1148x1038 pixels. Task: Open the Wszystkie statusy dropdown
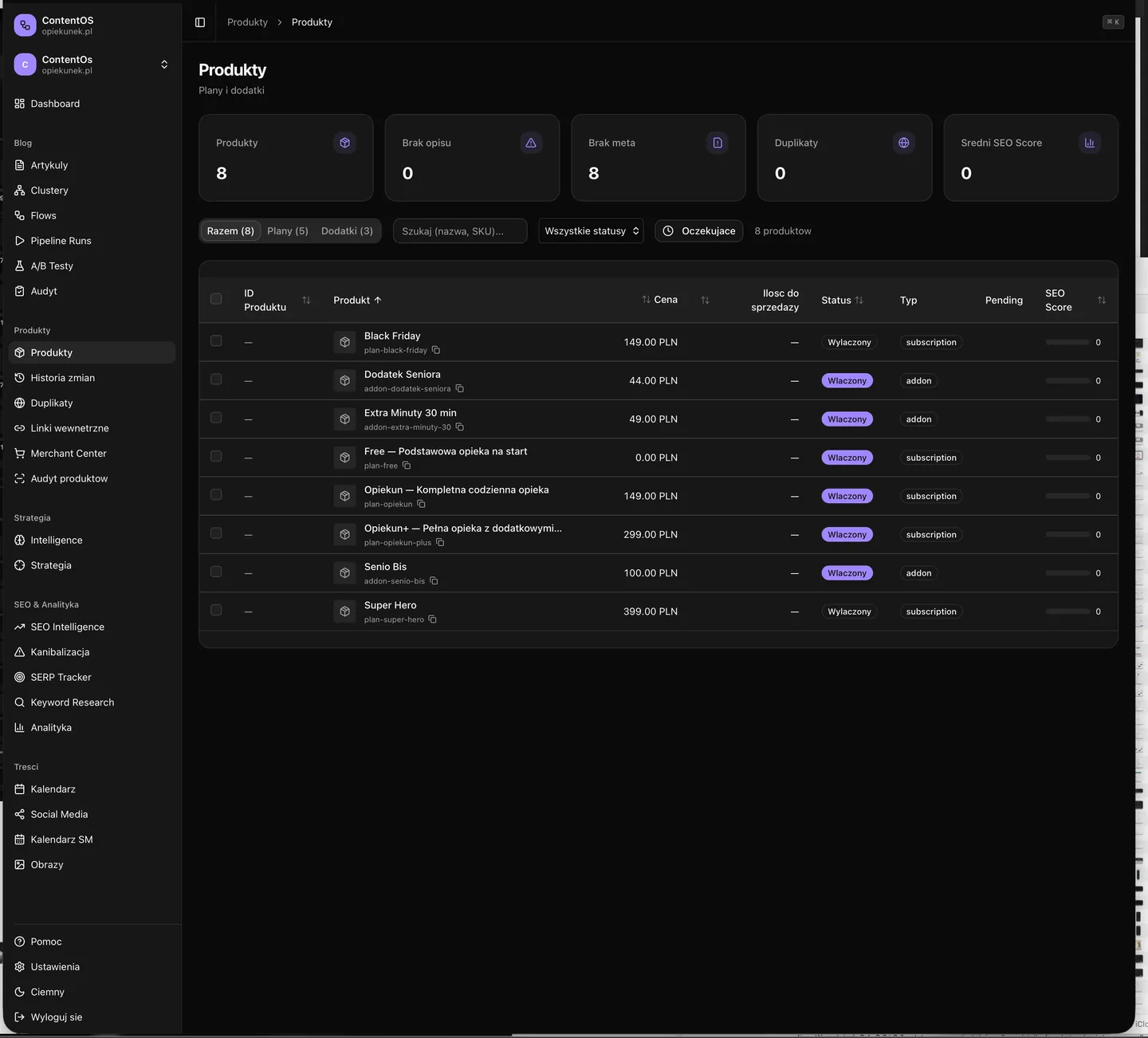point(591,231)
